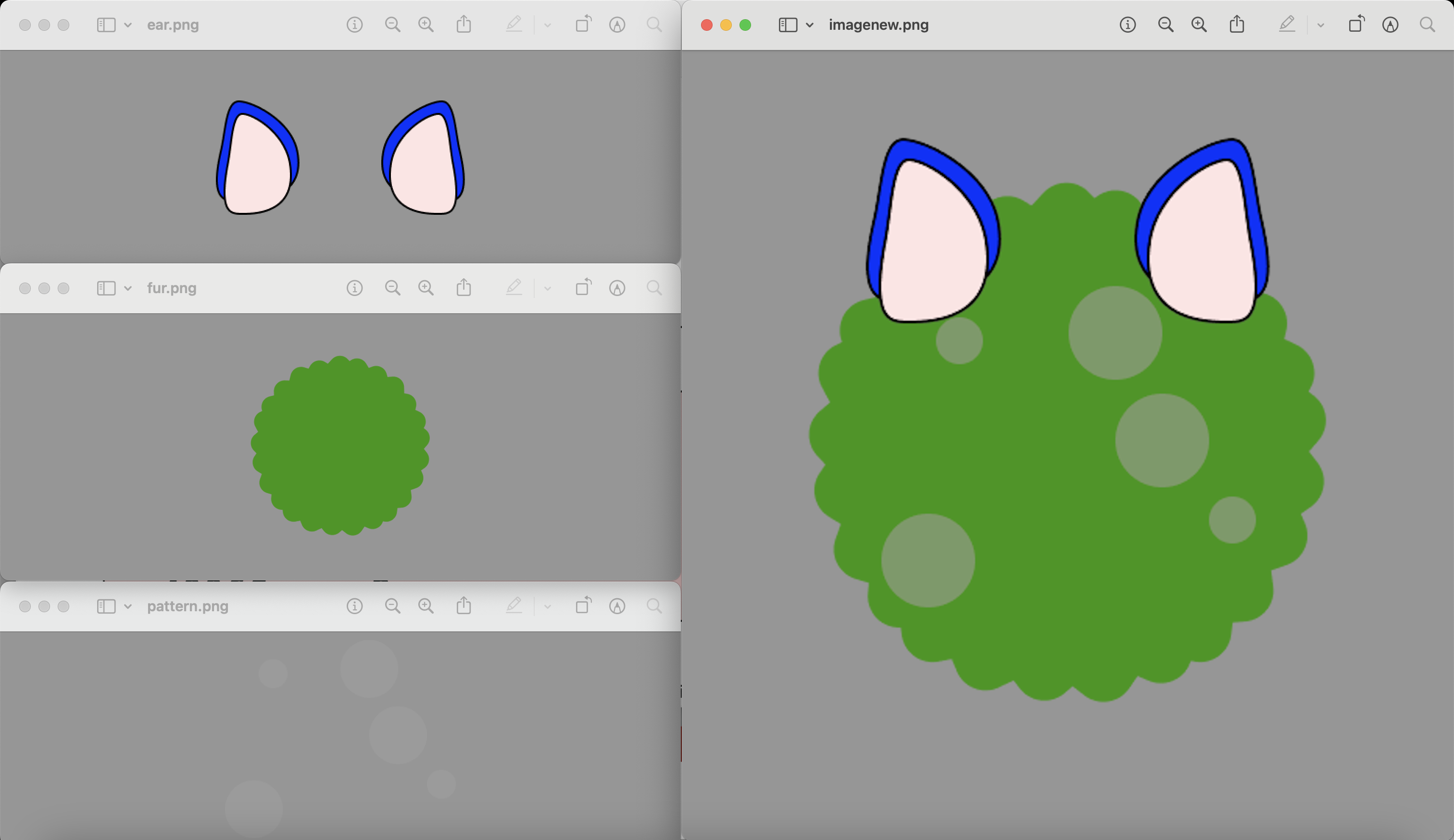The image size is (1454, 840).
Task: Select the highlight pen in pattern.png window
Action: (514, 606)
